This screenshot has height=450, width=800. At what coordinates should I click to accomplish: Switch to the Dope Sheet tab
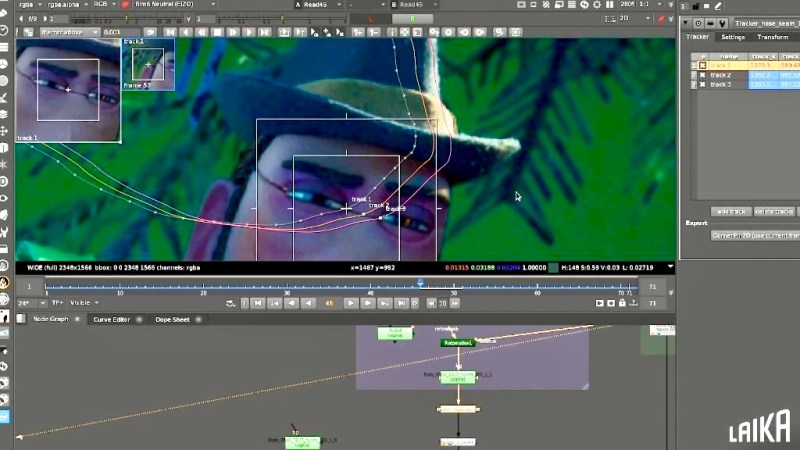[172, 319]
